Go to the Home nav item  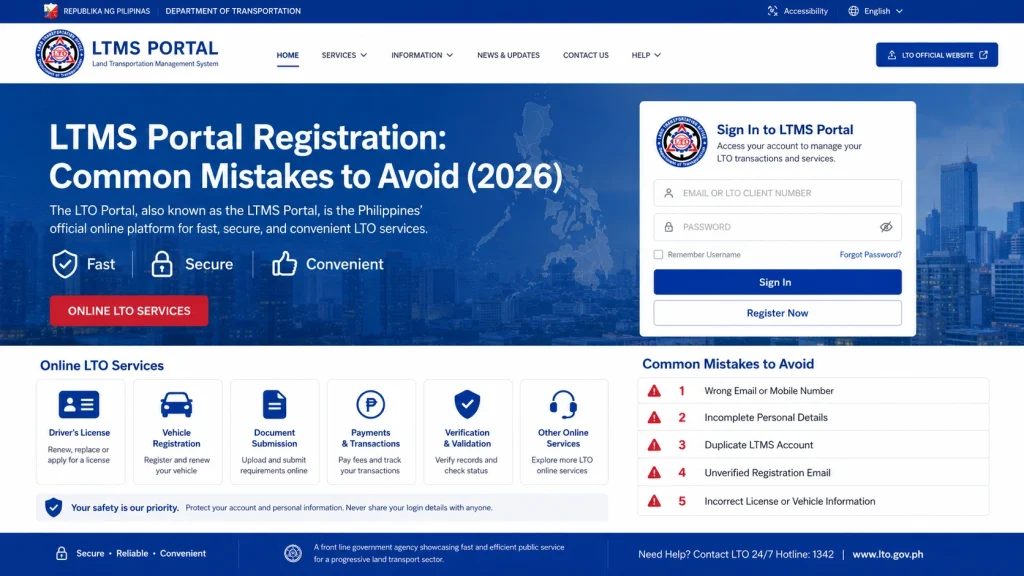coord(287,56)
